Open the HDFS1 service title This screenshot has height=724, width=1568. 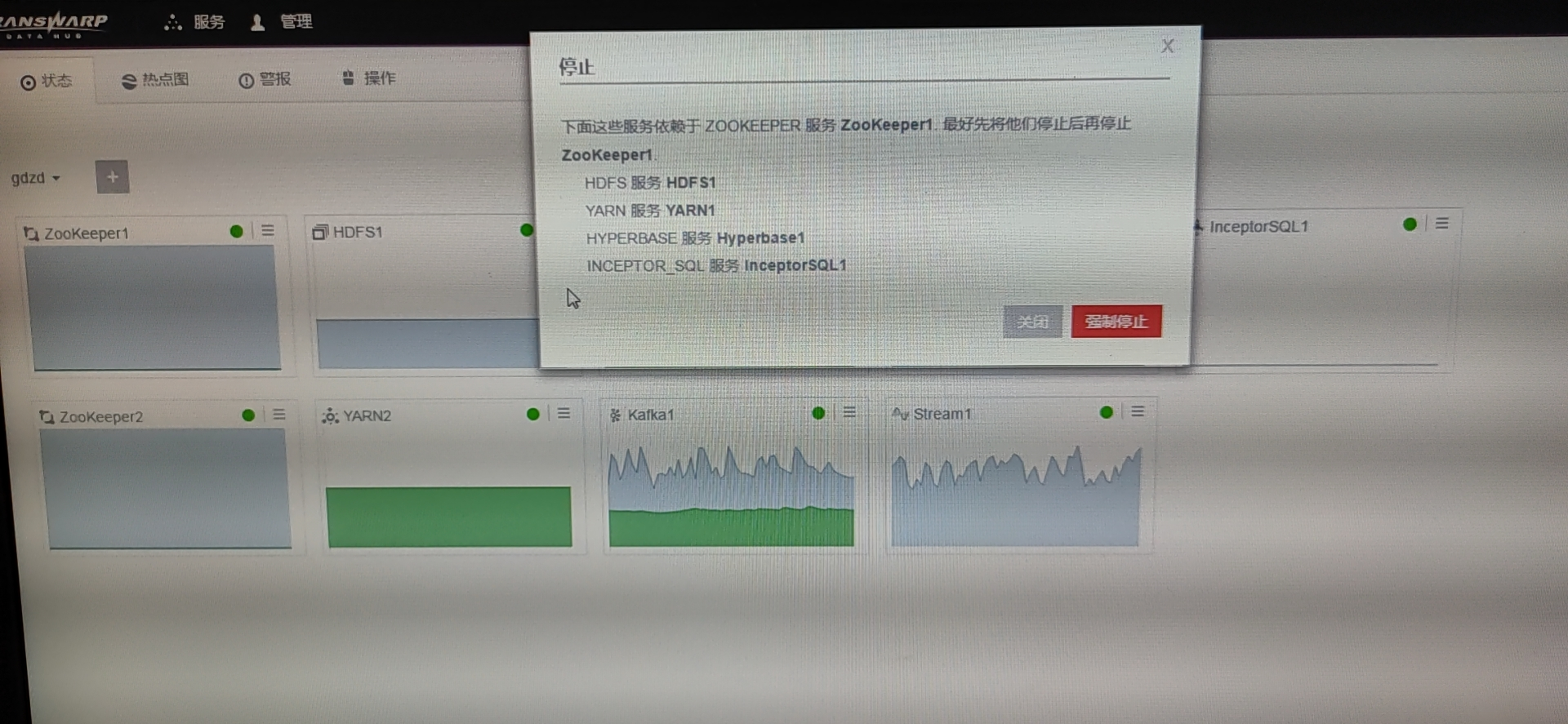point(358,233)
